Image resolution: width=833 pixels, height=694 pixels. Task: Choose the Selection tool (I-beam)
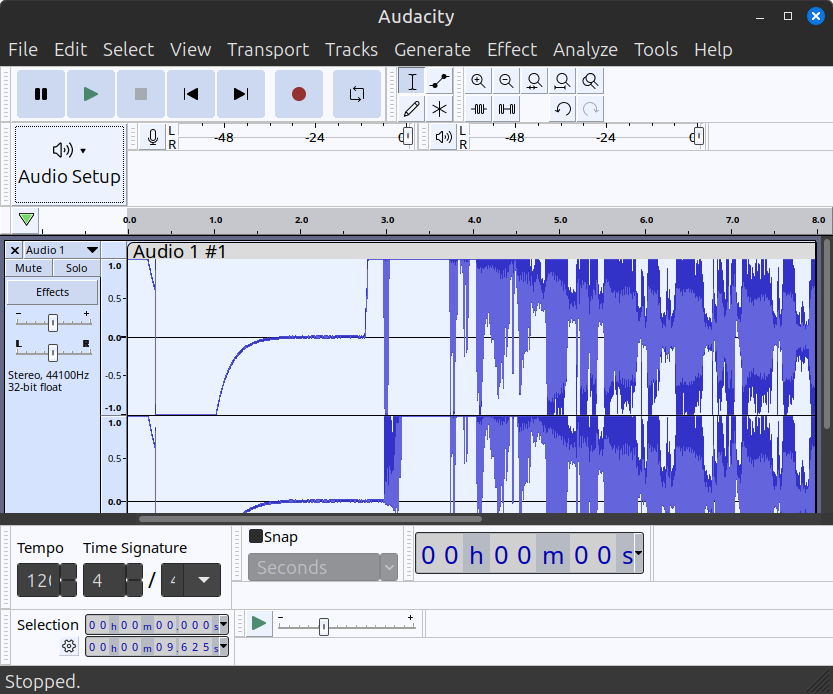click(x=412, y=81)
